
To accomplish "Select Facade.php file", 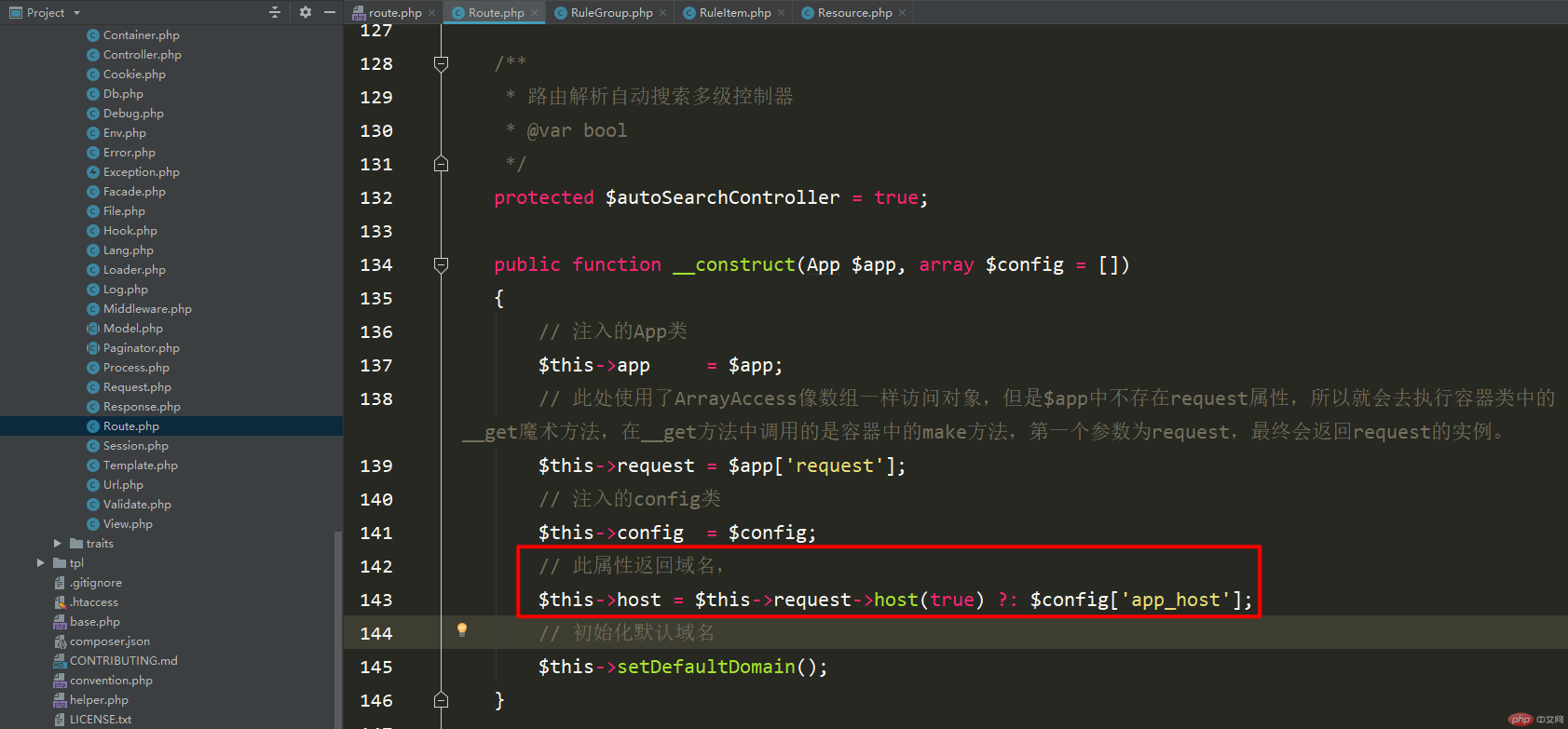I will pyautogui.click(x=134, y=192).
